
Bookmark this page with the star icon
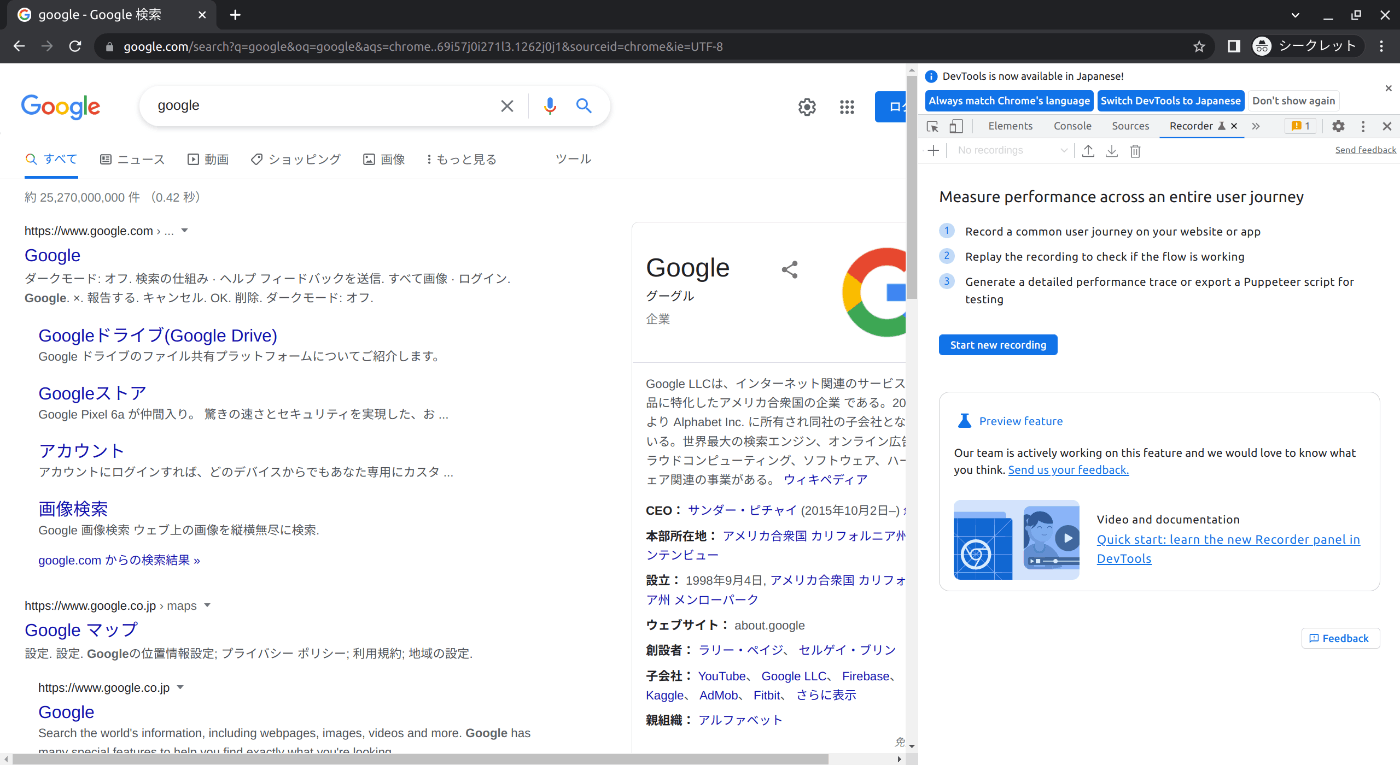1199,46
